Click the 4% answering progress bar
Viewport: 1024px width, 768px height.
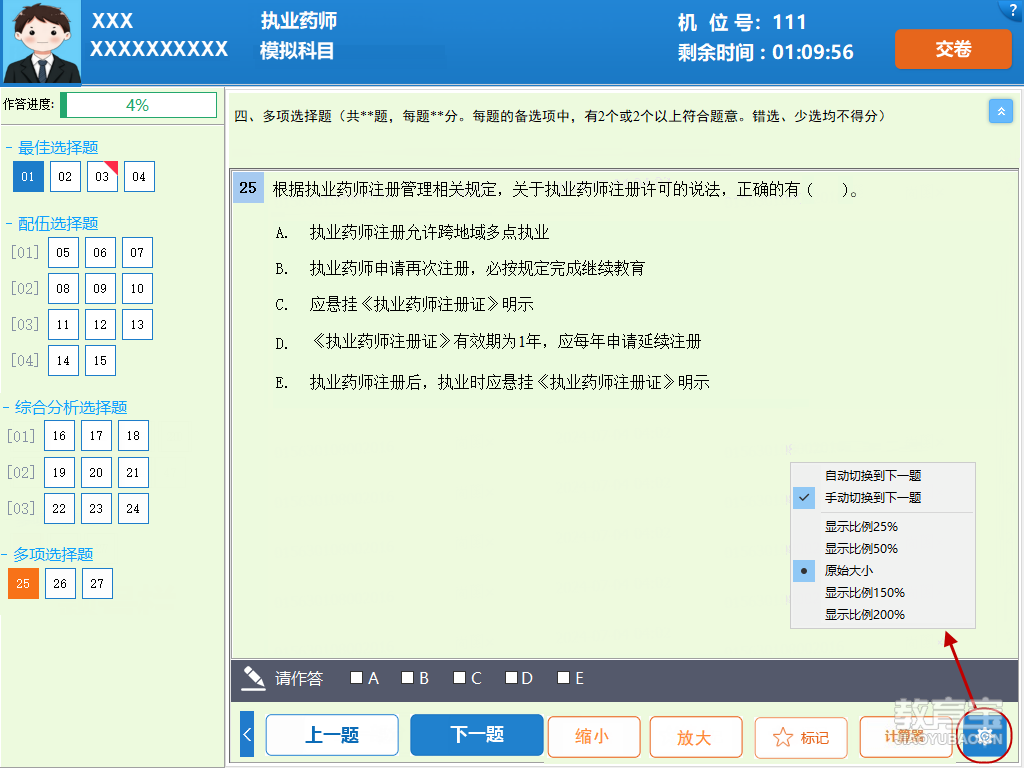pos(139,104)
